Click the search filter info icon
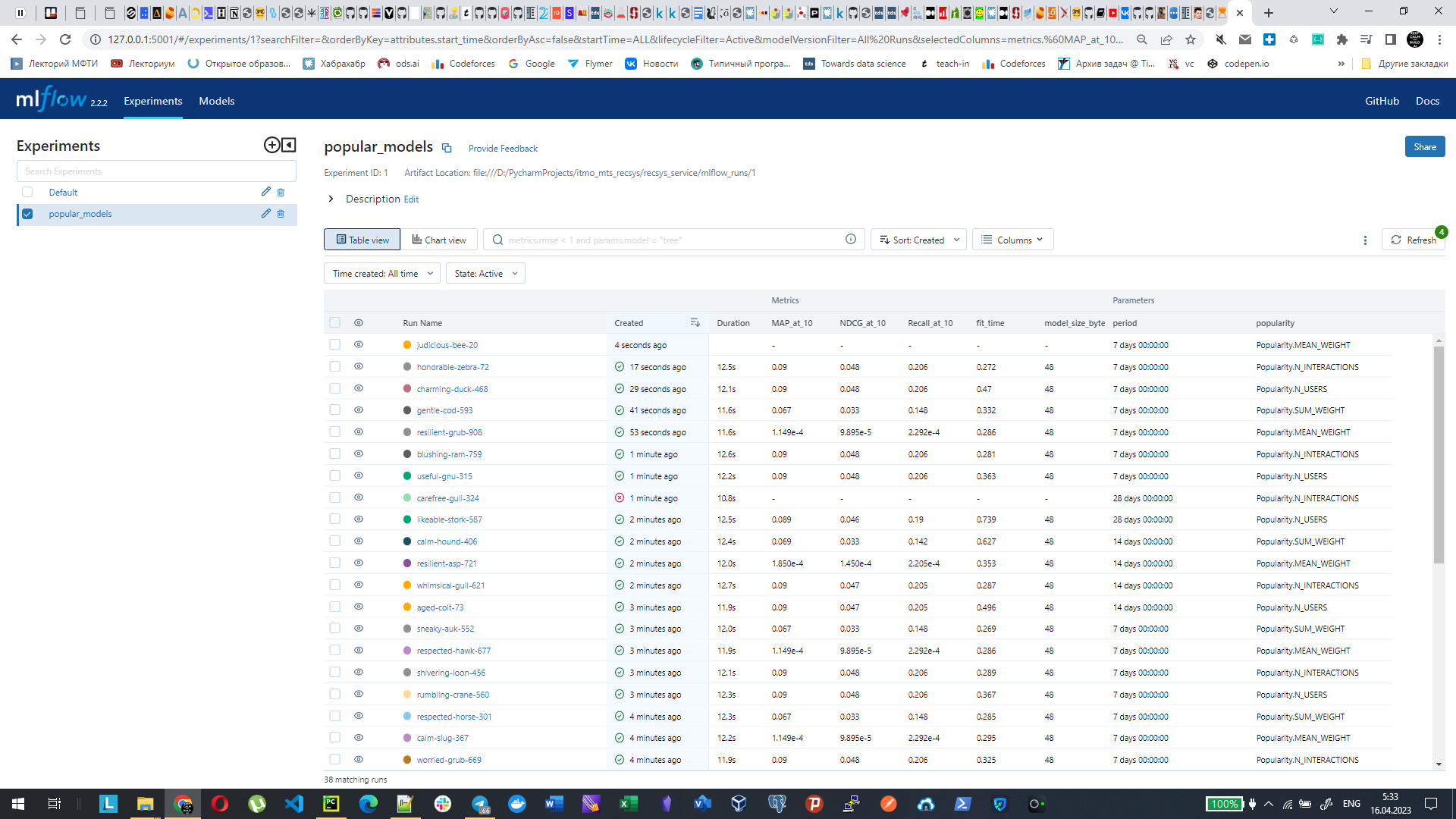Image resolution: width=1456 pixels, height=819 pixels. (851, 240)
